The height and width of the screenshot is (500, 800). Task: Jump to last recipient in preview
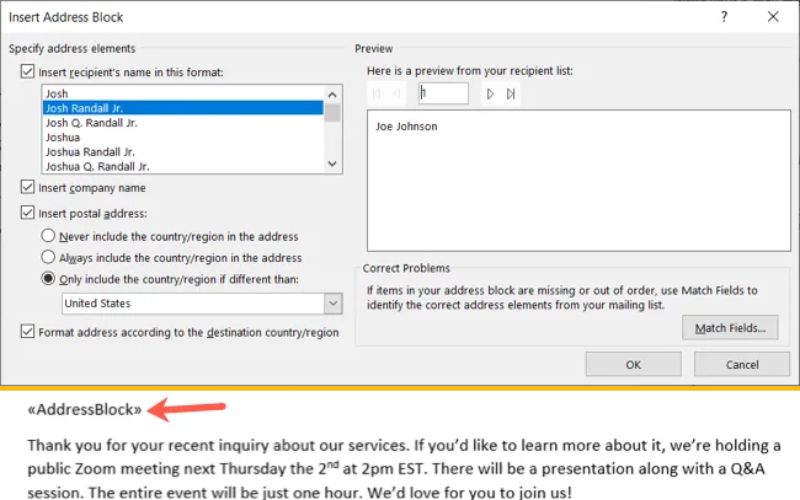pyautogui.click(x=510, y=94)
